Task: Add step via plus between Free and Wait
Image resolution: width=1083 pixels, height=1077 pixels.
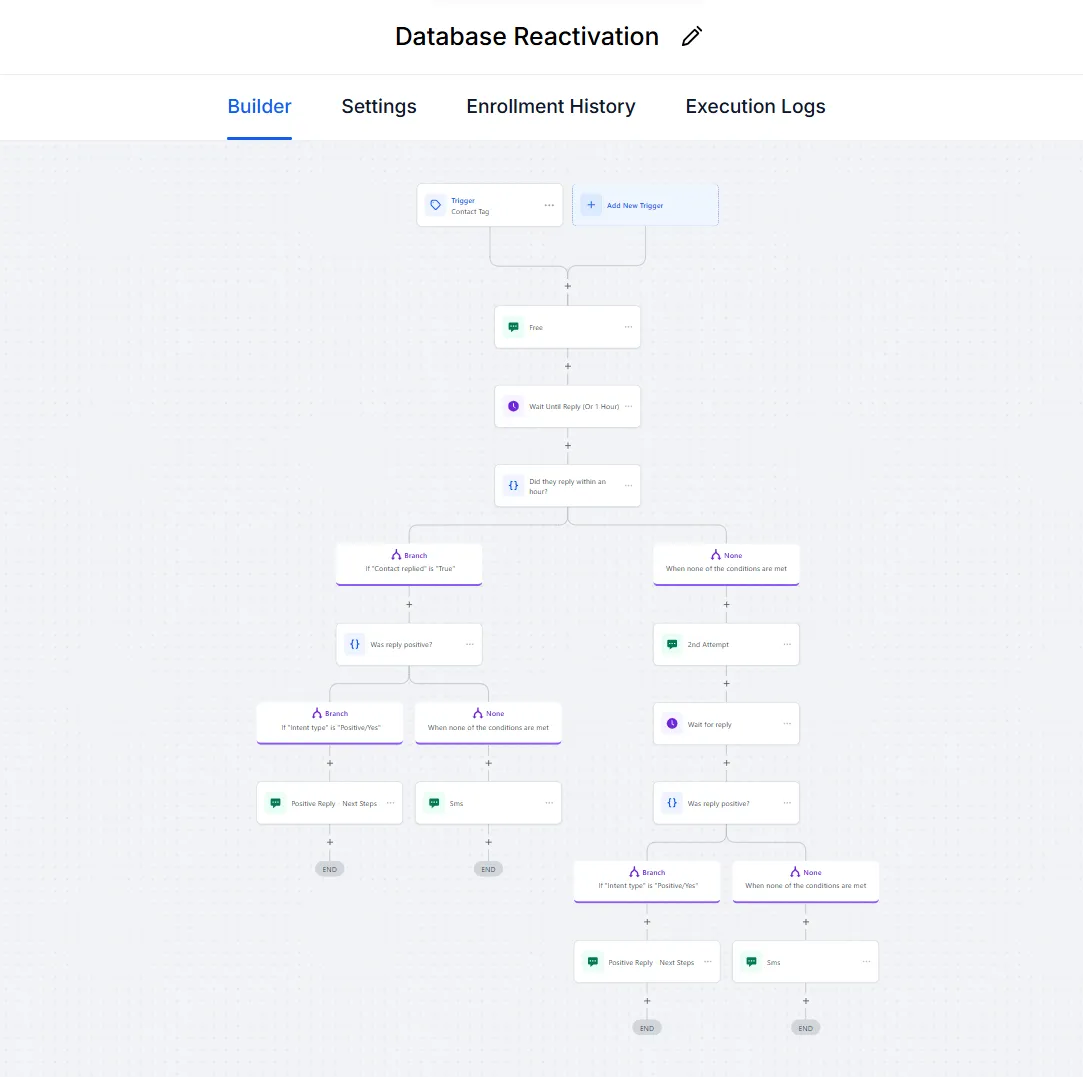Action: point(568,366)
